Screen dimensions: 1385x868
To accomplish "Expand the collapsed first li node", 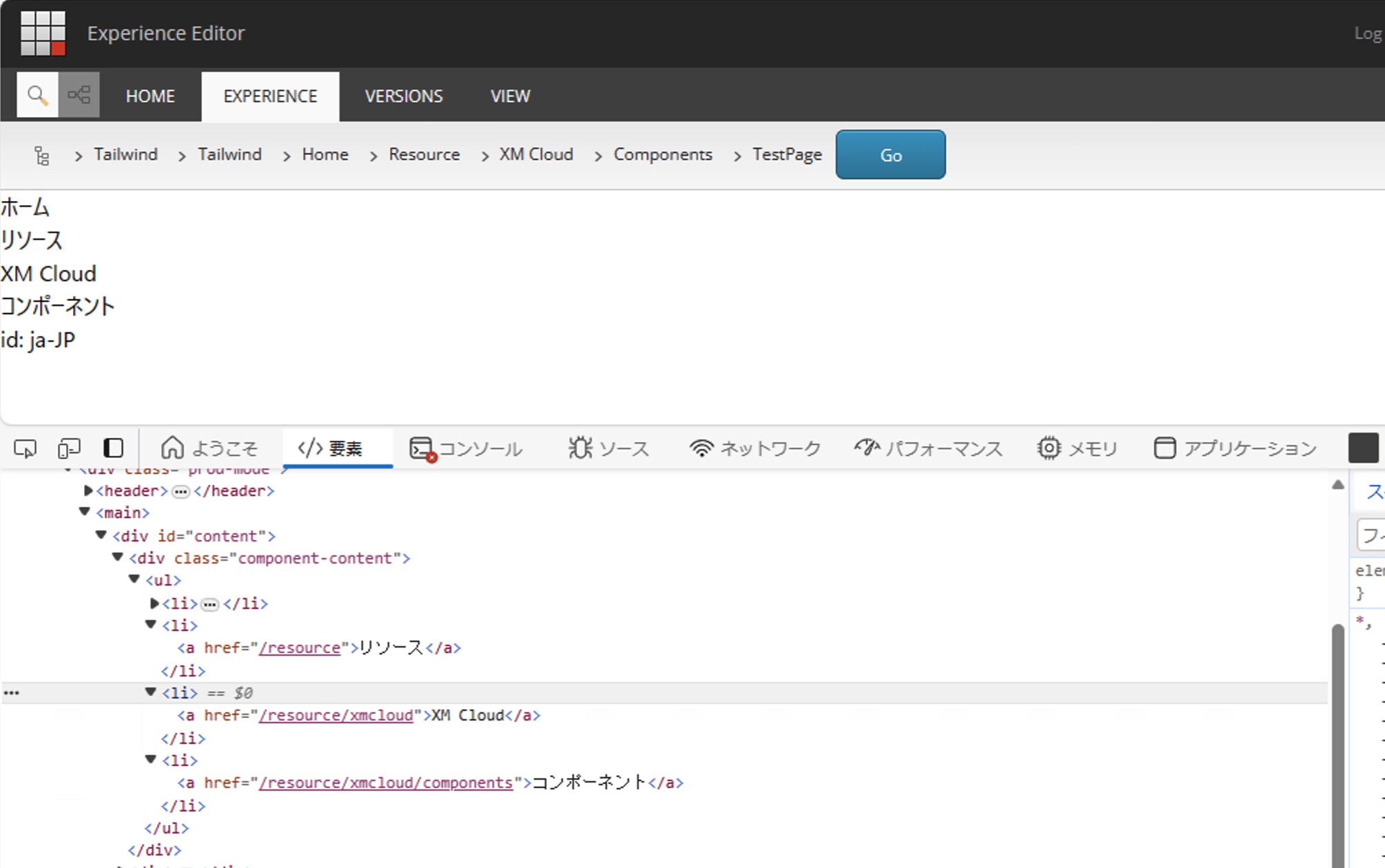I will pyautogui.click(x=154, y=603).
